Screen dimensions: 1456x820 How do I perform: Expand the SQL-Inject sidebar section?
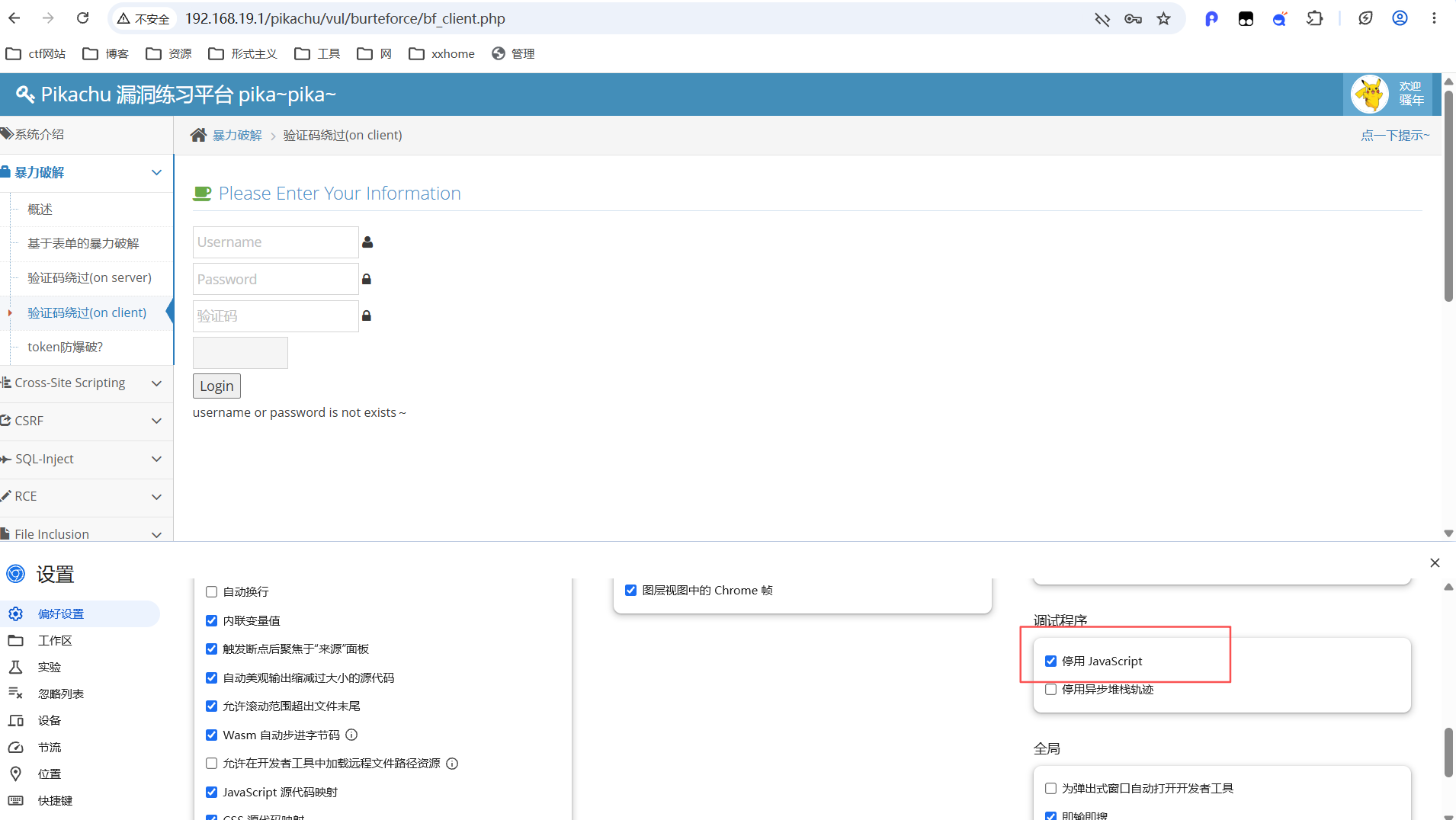86,459
